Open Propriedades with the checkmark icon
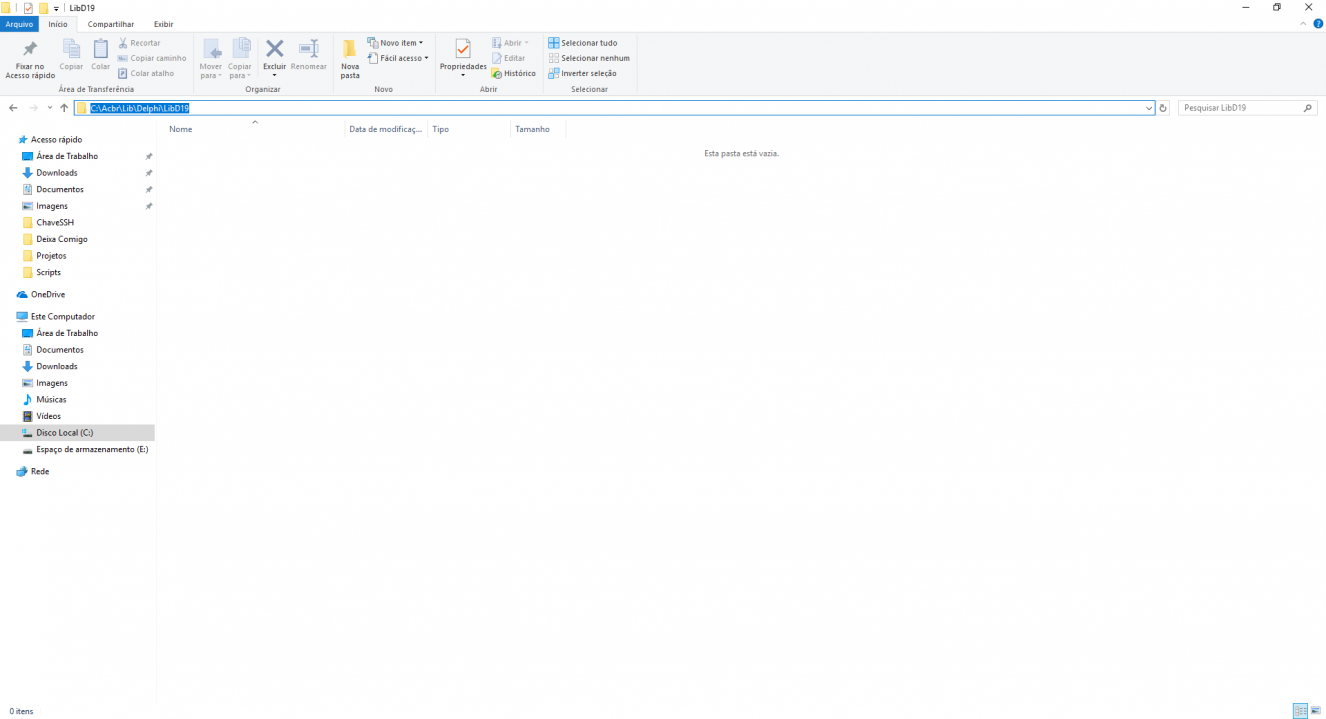The width and height of the screenshot is (1326, 719). 463,49
